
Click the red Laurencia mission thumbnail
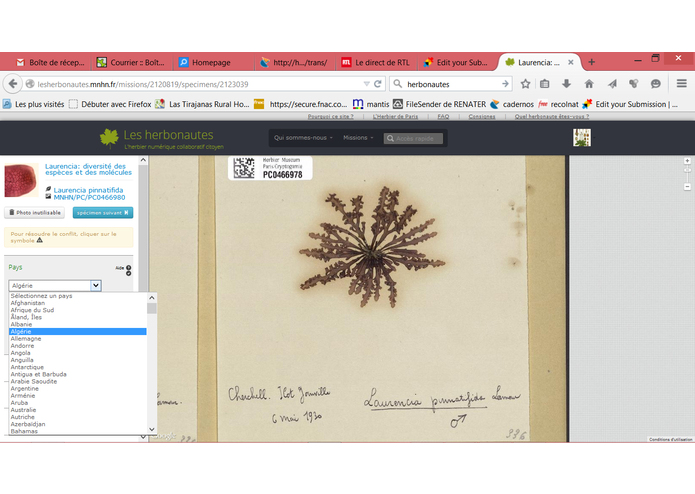coord(21,180)
